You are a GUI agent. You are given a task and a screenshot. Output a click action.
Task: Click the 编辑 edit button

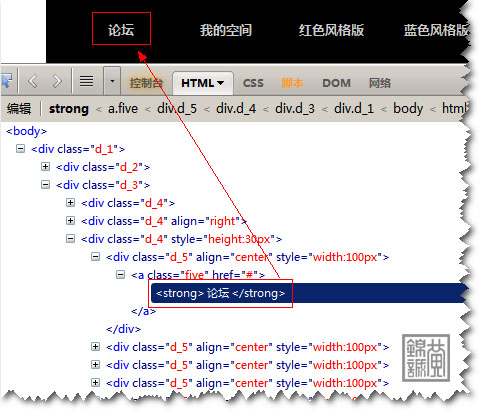19,109
